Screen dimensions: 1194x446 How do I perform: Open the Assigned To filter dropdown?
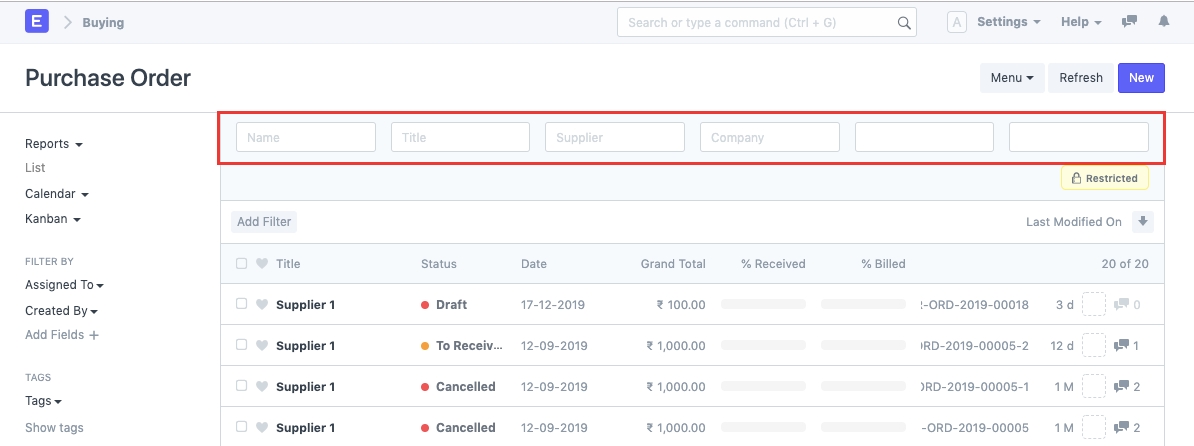coord(64,285)
